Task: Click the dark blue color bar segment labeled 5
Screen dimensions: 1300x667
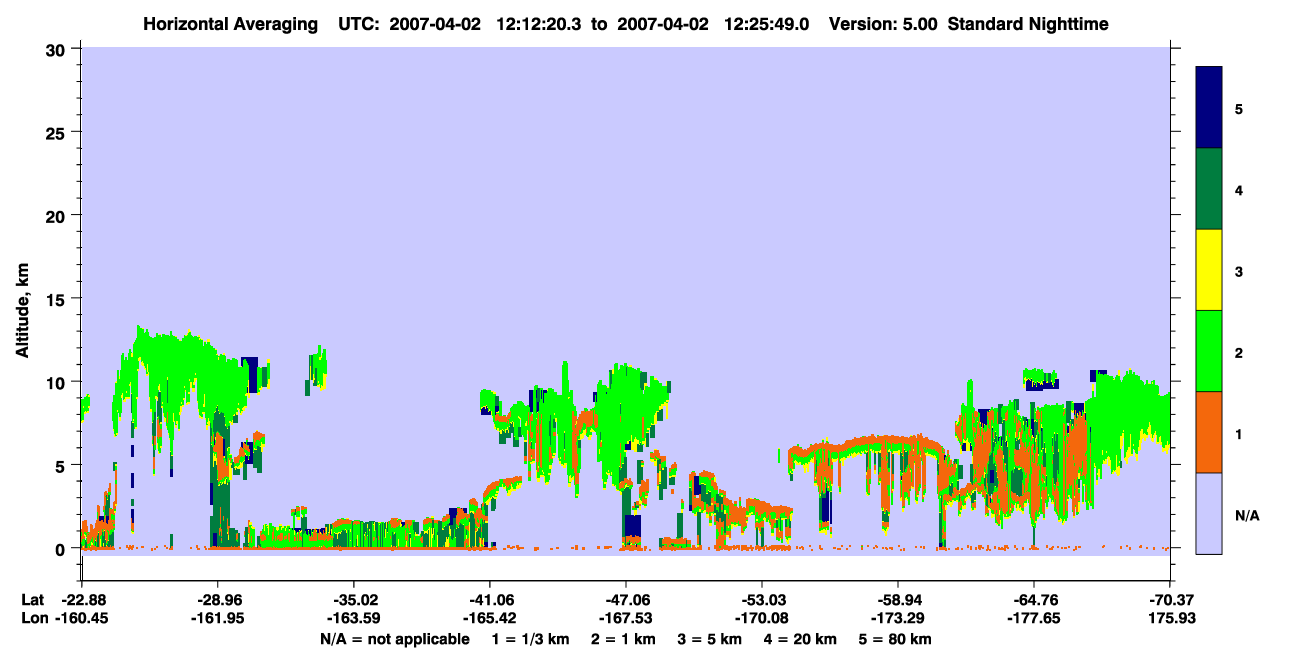Action: (x=1209, y=108)
